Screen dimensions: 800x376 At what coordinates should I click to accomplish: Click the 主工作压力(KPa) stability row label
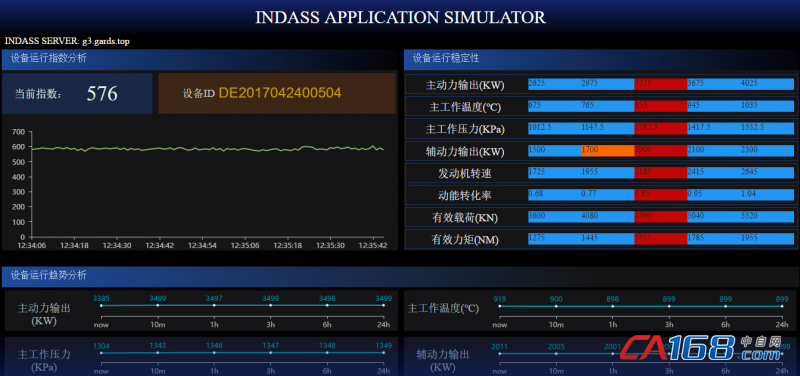point(465,129)
